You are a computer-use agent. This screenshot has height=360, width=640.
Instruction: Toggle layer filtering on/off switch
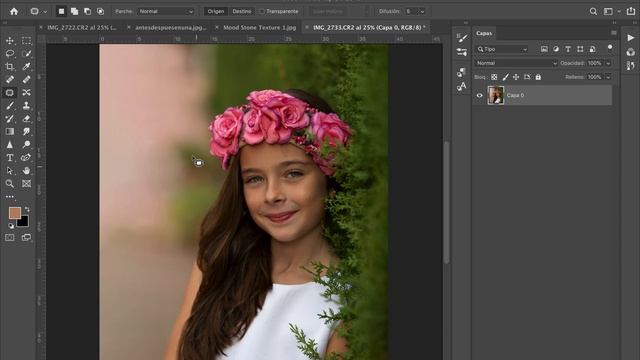[x=610, y=48]
